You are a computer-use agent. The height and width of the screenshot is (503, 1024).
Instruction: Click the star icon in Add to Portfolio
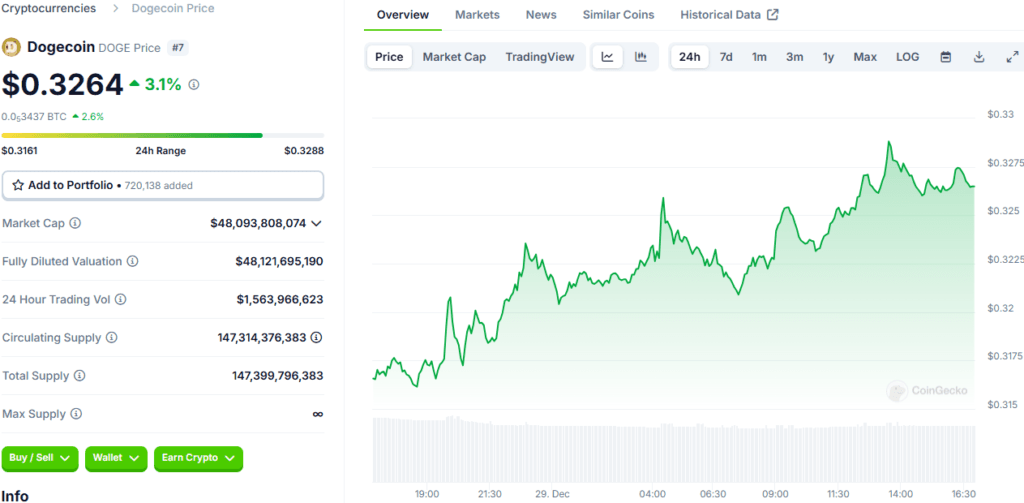coord(18,186)
